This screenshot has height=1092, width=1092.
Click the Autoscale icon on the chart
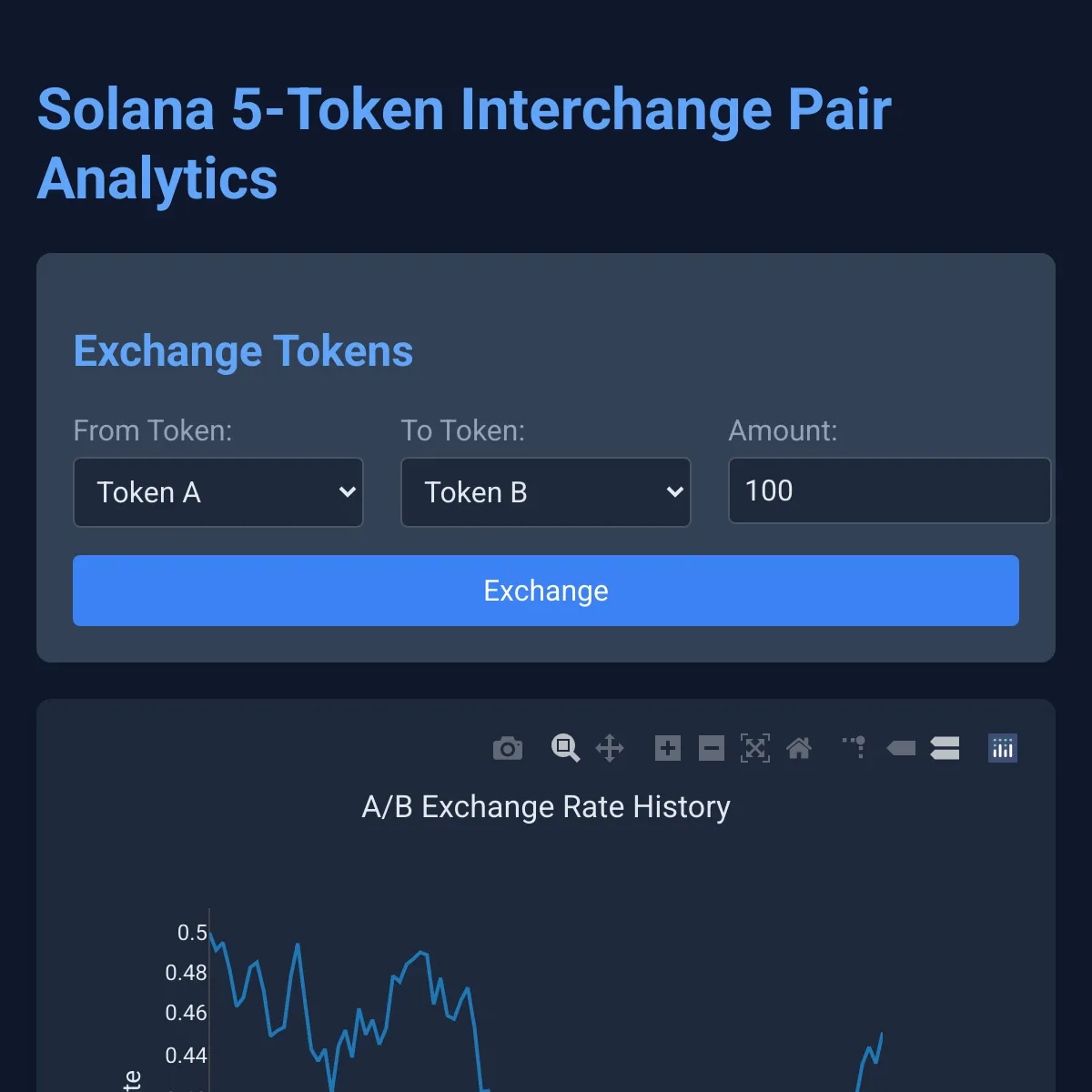(x=755, y=749)
